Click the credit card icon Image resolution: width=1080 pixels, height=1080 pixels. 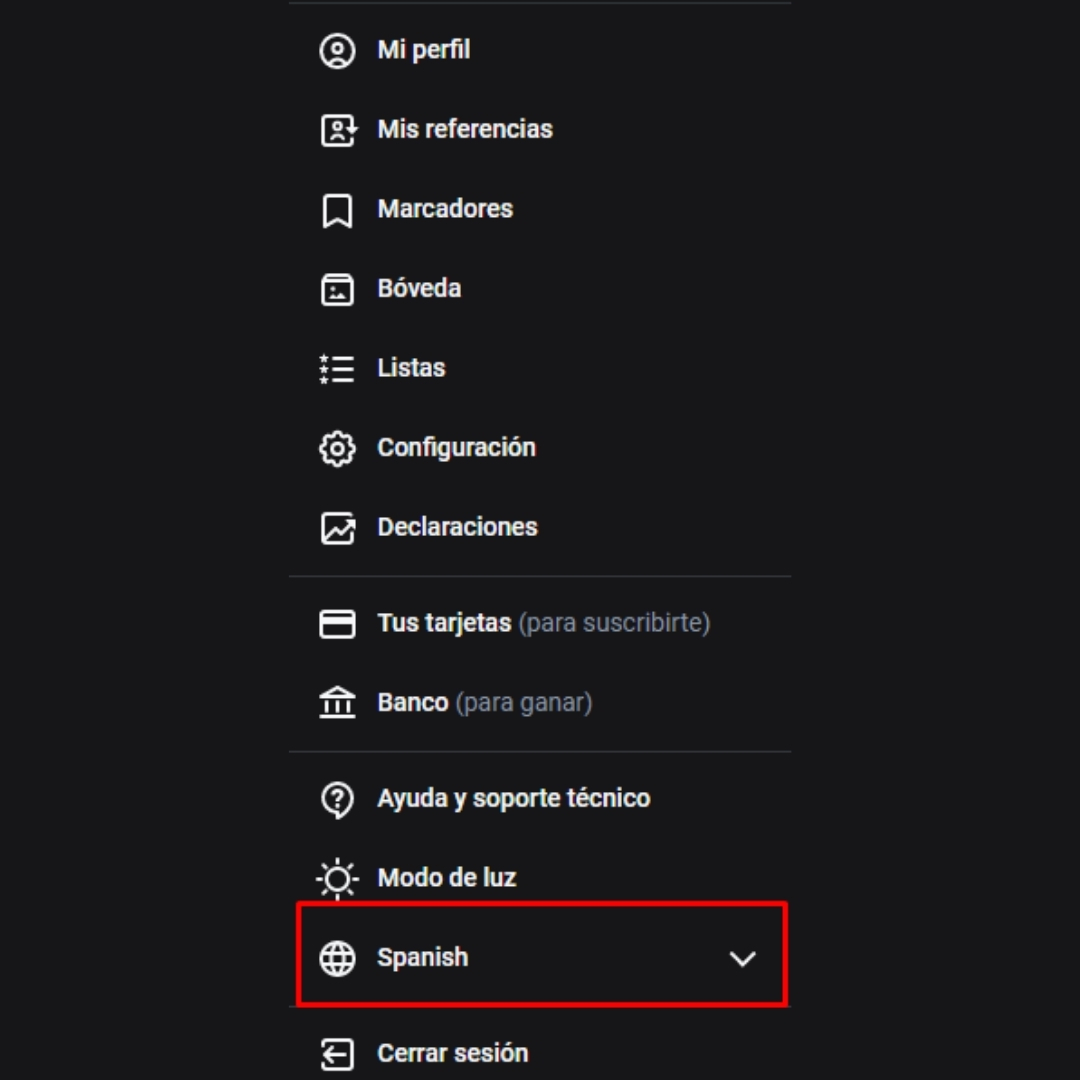pyautogui.click(x=337, y=624)
